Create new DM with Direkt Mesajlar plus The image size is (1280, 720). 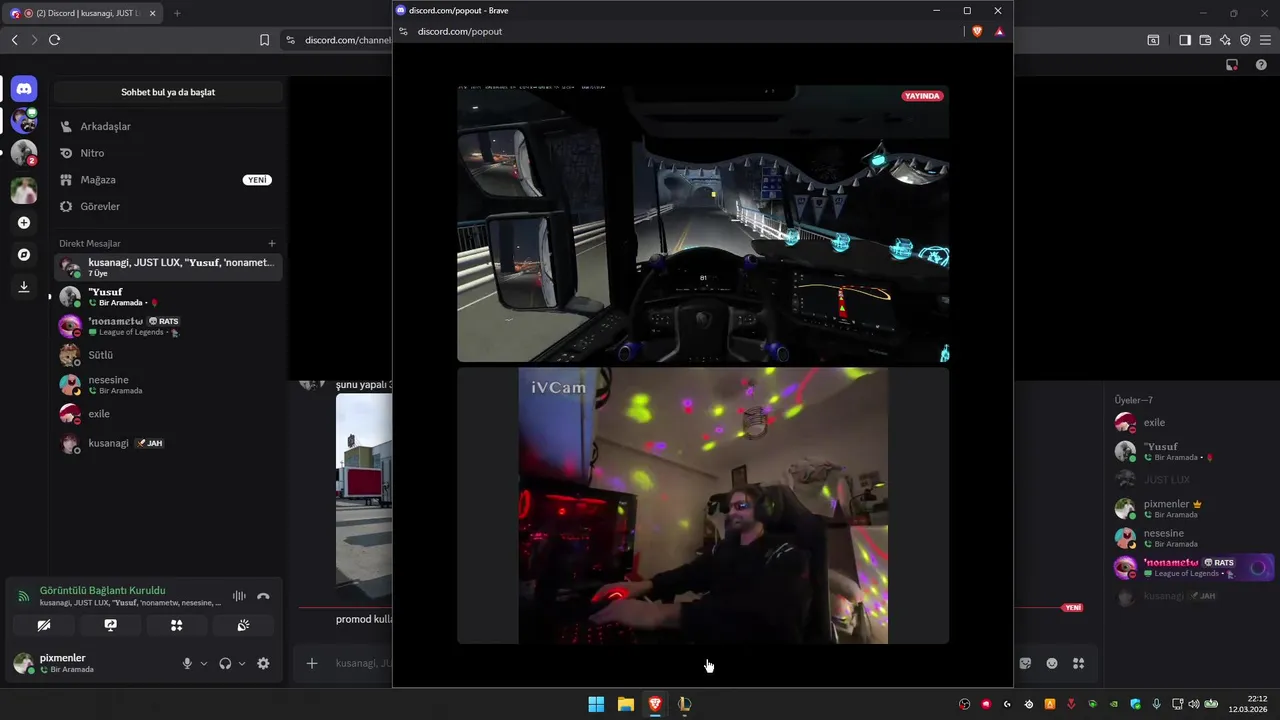tap(271, 243)
